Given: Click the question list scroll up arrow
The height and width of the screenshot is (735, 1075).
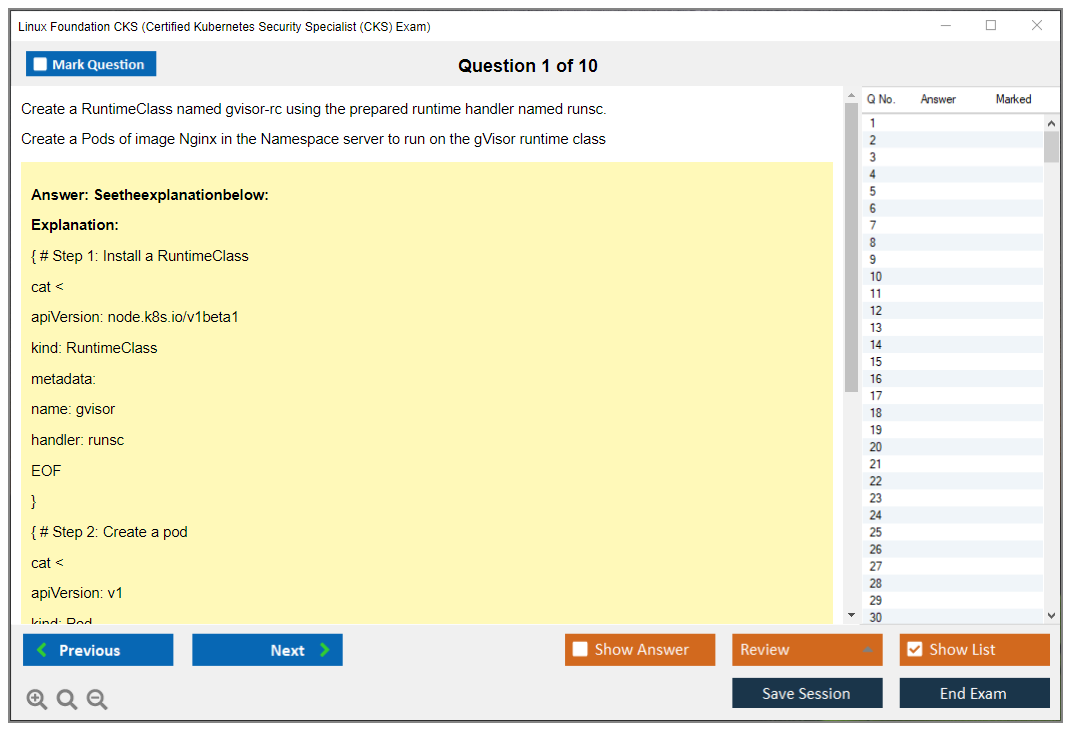Looking at the screenshot, I should (x=1051, y=123).
